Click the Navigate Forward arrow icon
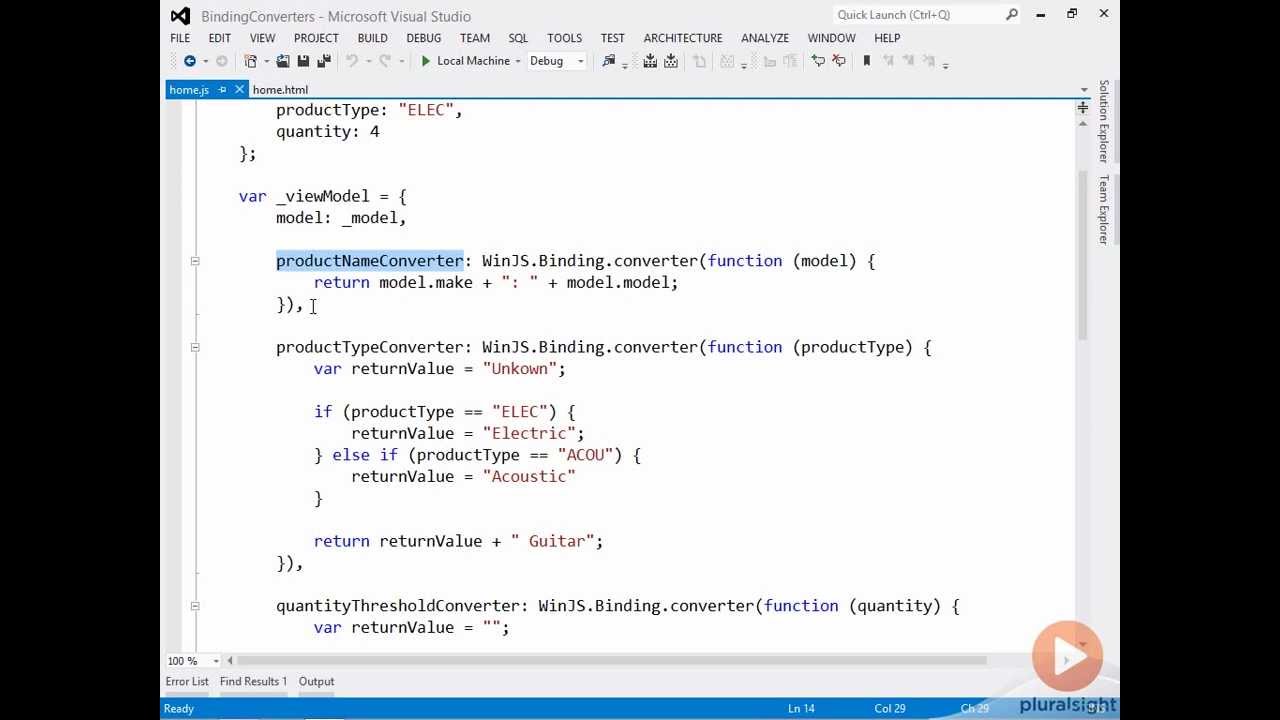Image resolution: width=1280 pixels, height=720 pixels. click(221, 61)
